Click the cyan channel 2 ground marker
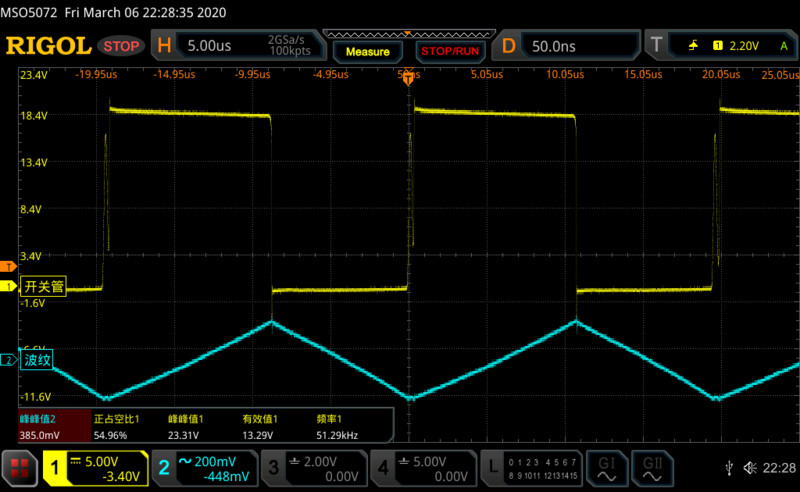Screen dimensions: 800x492 click(6, 360)
